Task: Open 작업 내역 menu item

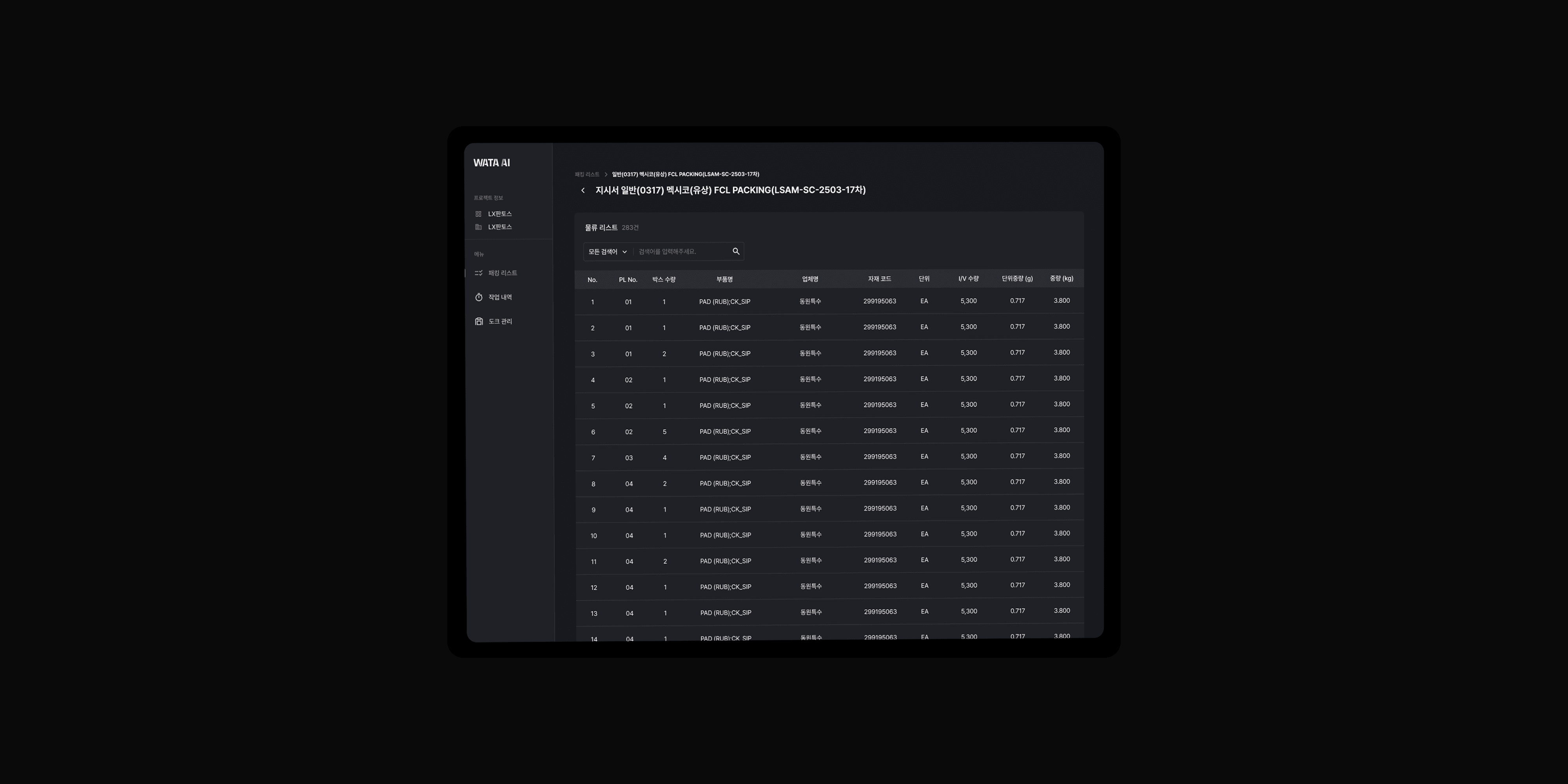Action: (x=500, y=297)
